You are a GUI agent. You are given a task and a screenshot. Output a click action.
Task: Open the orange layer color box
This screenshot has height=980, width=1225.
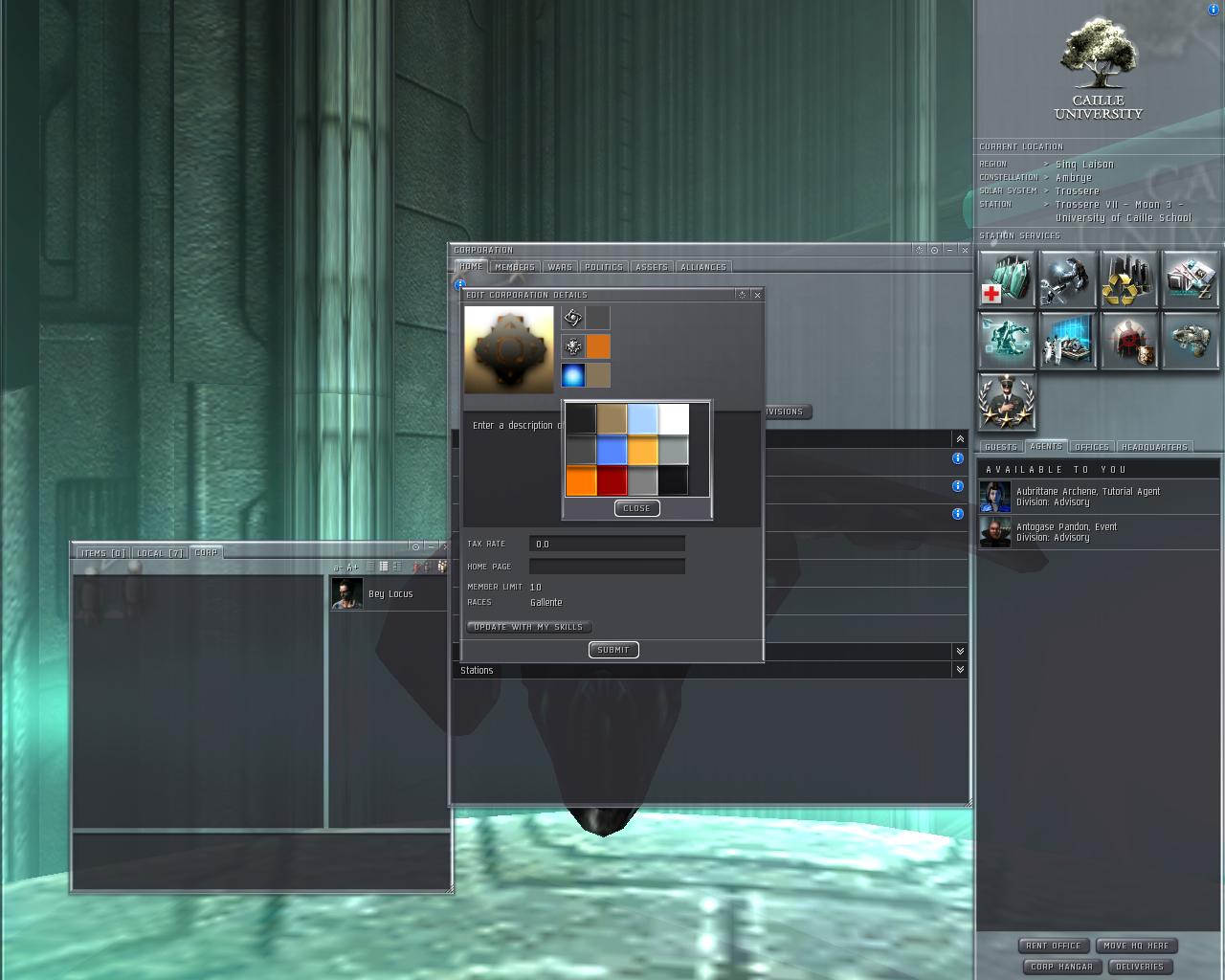coord(598,346)
